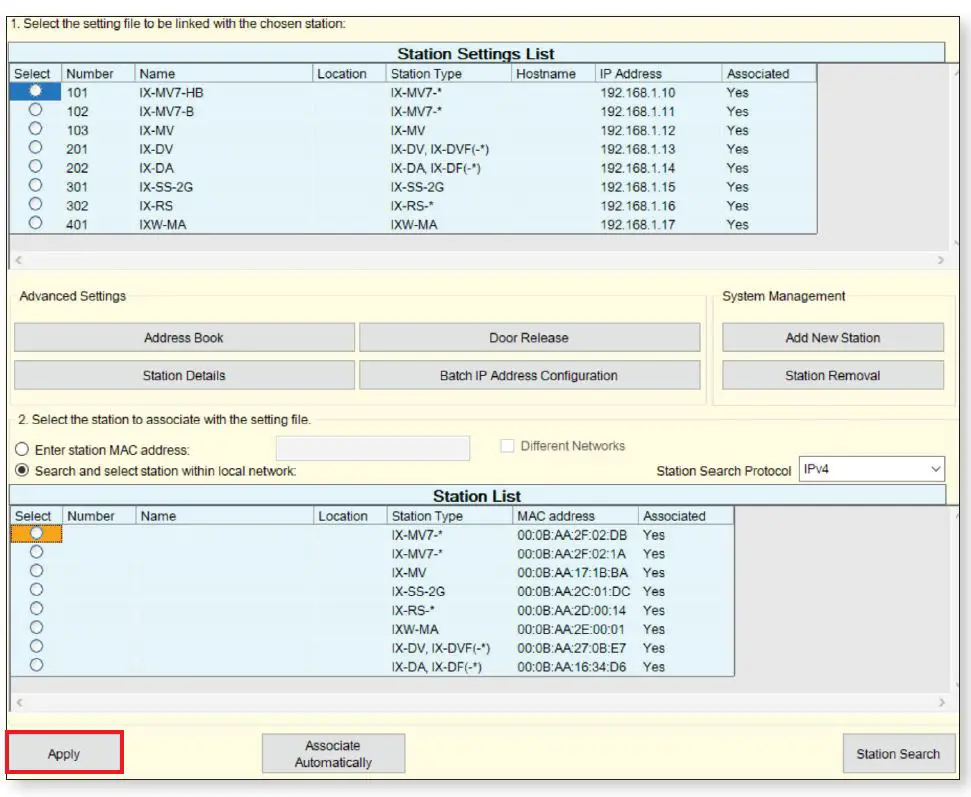Choose 'Search and select station within local network'

23,470
